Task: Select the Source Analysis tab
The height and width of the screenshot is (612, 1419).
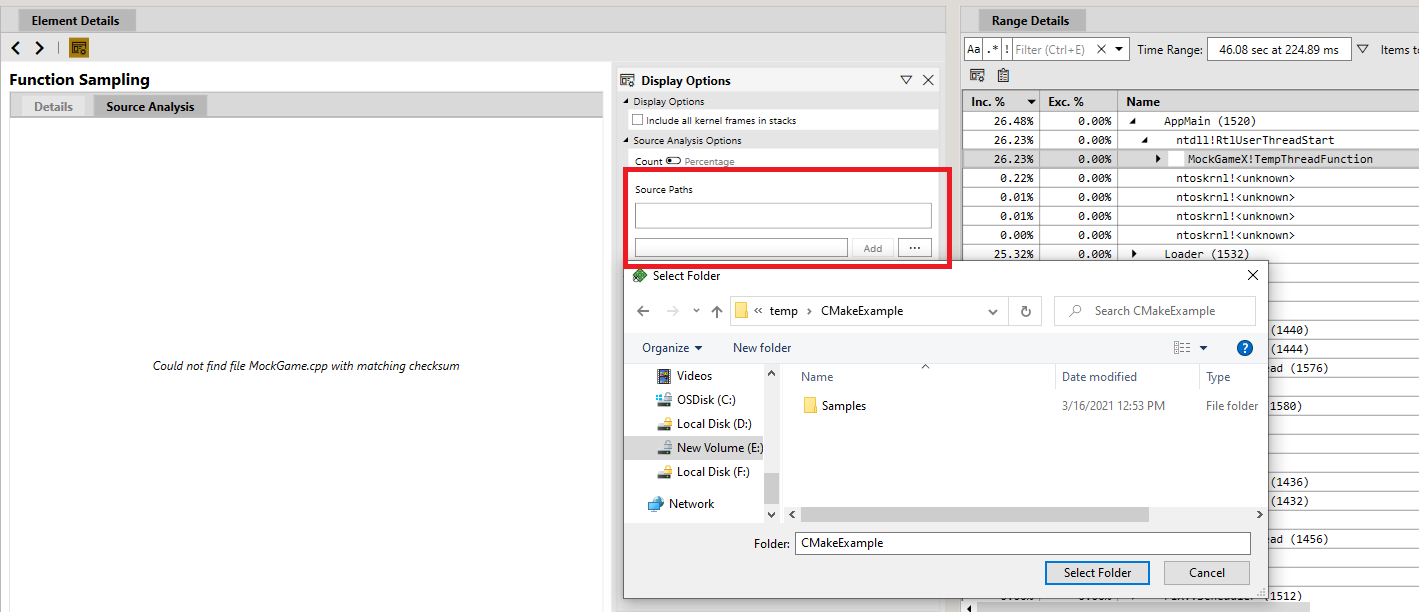Action: pos(150,106)
